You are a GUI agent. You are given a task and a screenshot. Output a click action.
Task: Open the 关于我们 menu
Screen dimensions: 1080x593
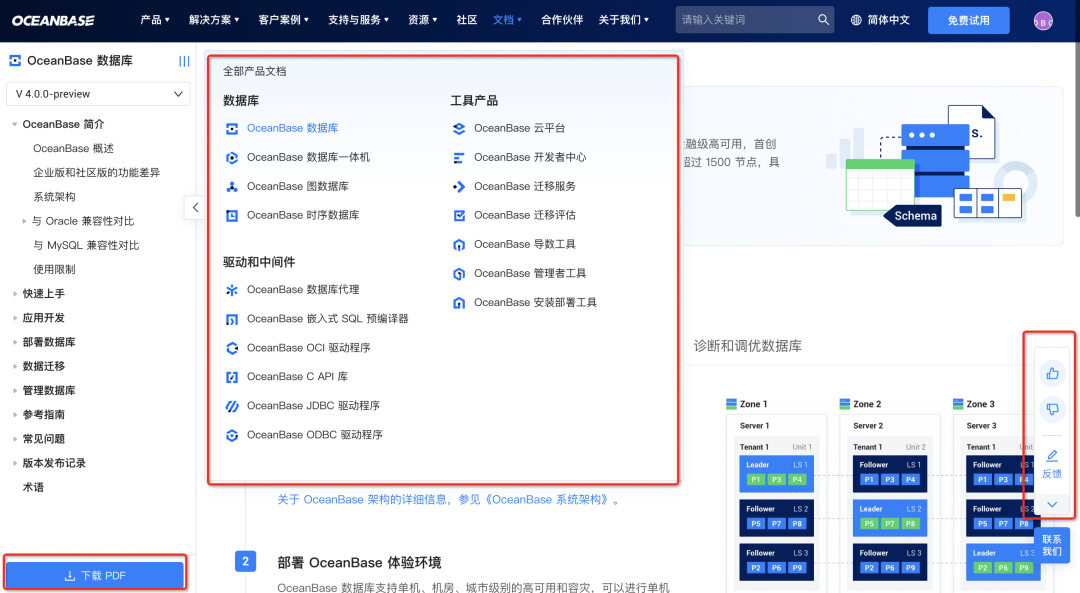(x=623, y=20)
